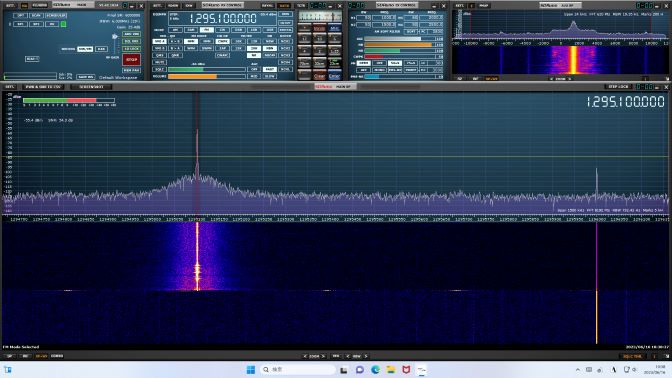The width and height of the screenshot is (672, 378).
Task: Toggle STEP LOCK in Main SP
Action: 618,87
